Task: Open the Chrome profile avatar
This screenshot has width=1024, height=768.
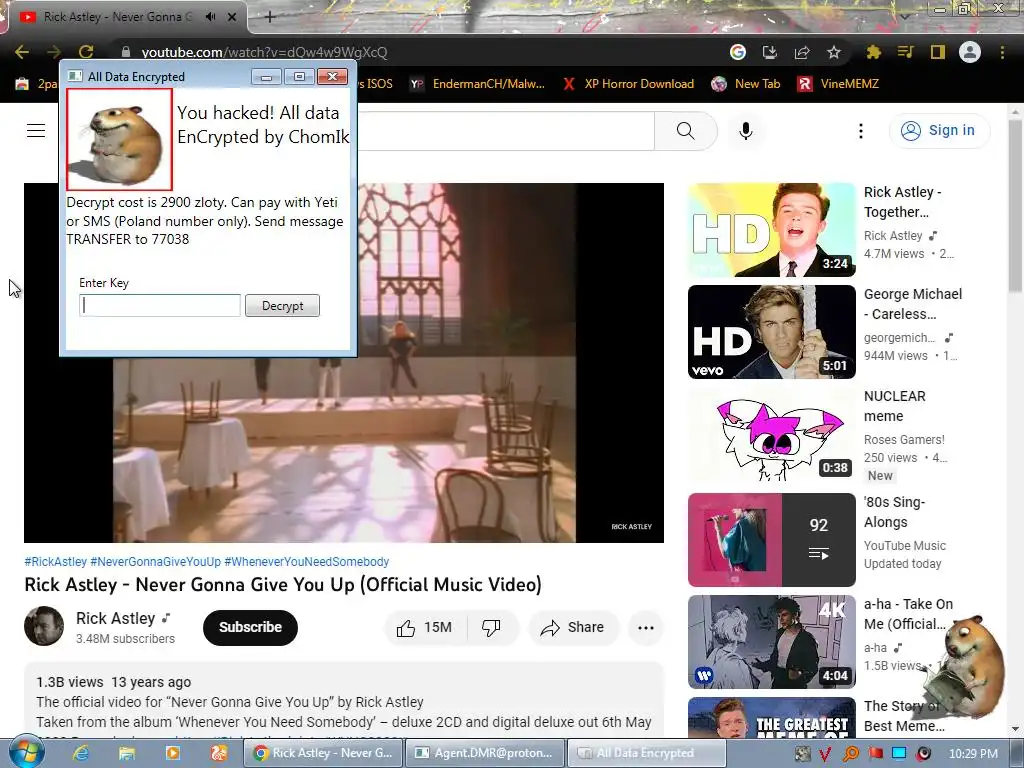Action: click(x=970, y=52)
